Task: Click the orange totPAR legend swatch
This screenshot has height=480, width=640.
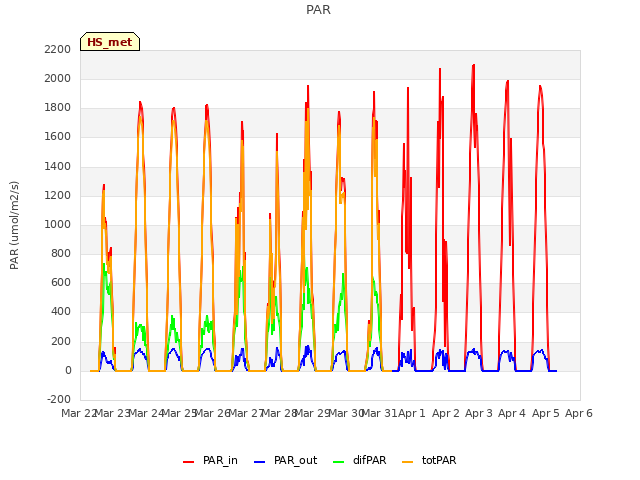Action: (407, 462)
